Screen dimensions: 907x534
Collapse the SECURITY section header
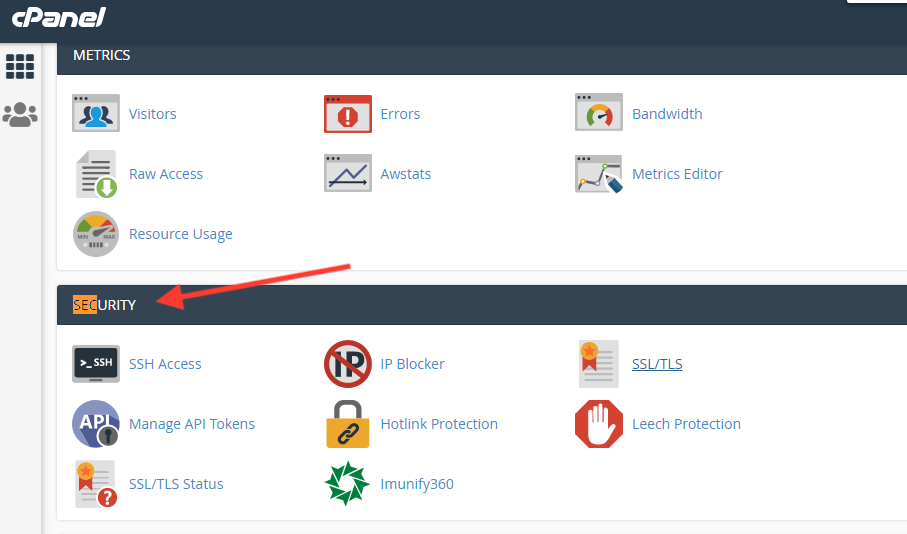[482, 305]
